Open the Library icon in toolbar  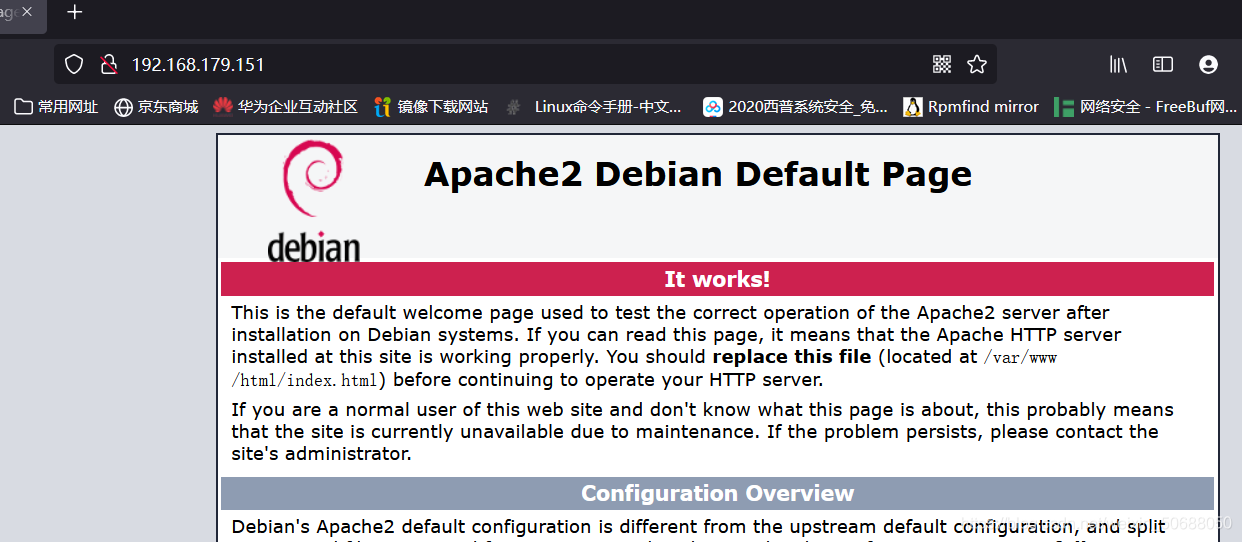pos(1118,65)
